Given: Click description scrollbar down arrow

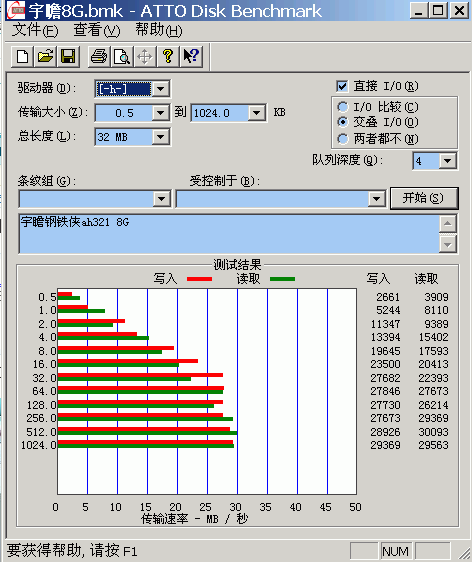Looking at the screenshot, I should (x=448, y=244).
